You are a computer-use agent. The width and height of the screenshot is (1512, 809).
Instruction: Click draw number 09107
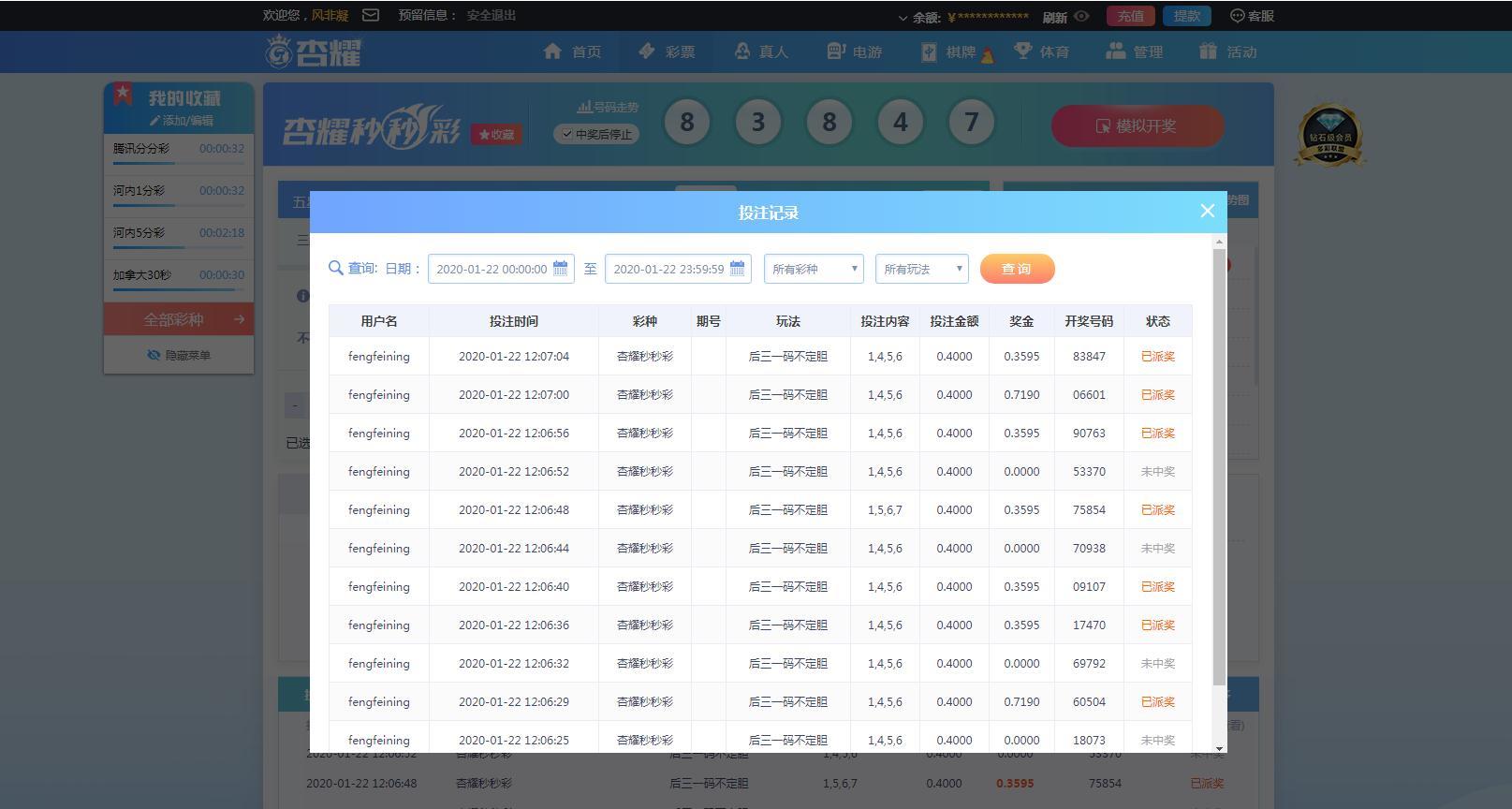coord(1089,587)
